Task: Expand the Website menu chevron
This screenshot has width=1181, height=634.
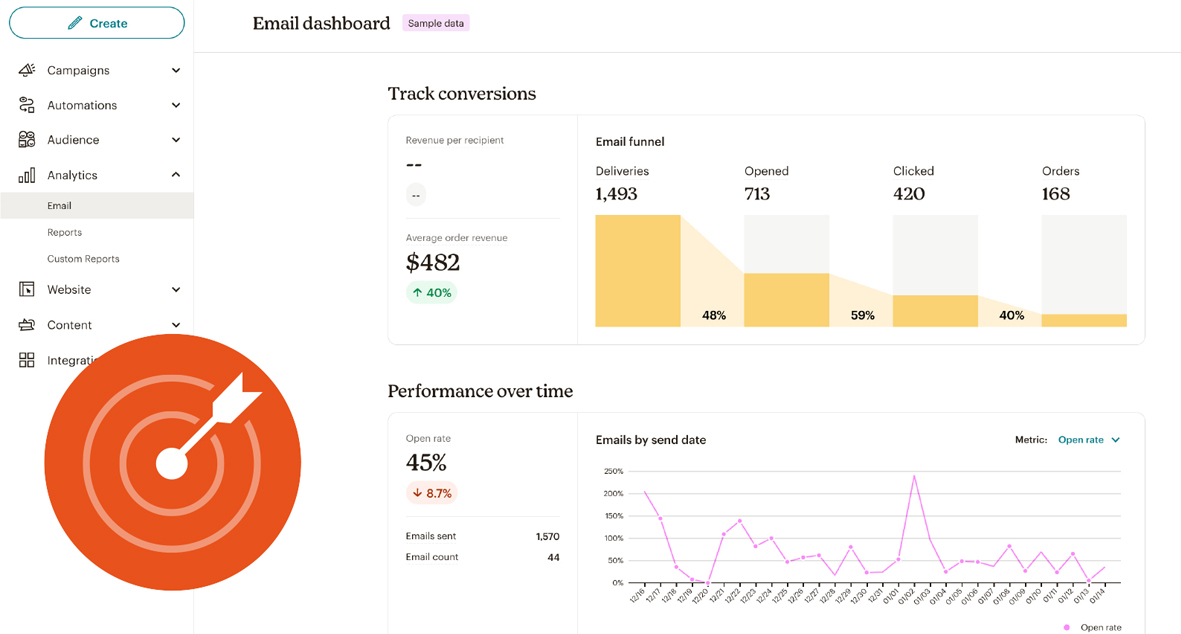Action: [175, 289]
